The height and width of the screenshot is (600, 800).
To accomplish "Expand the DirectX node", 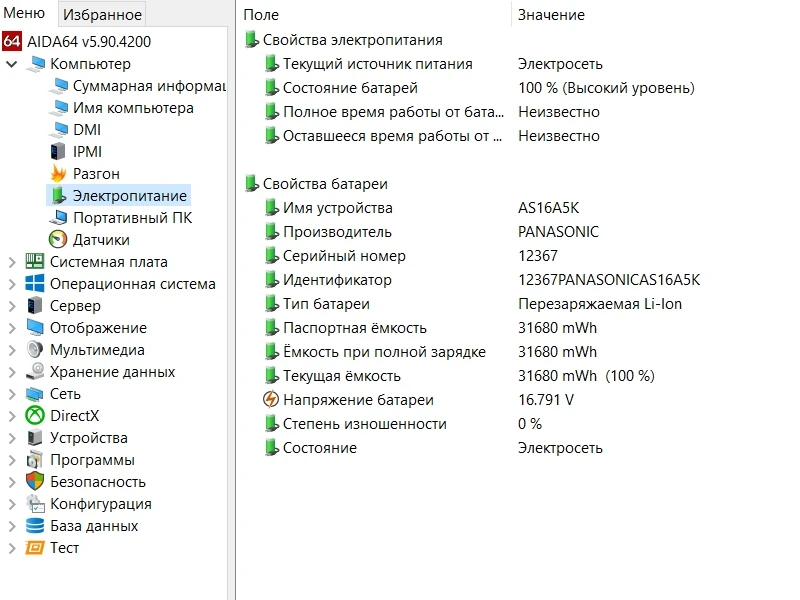I will [12, 415].
